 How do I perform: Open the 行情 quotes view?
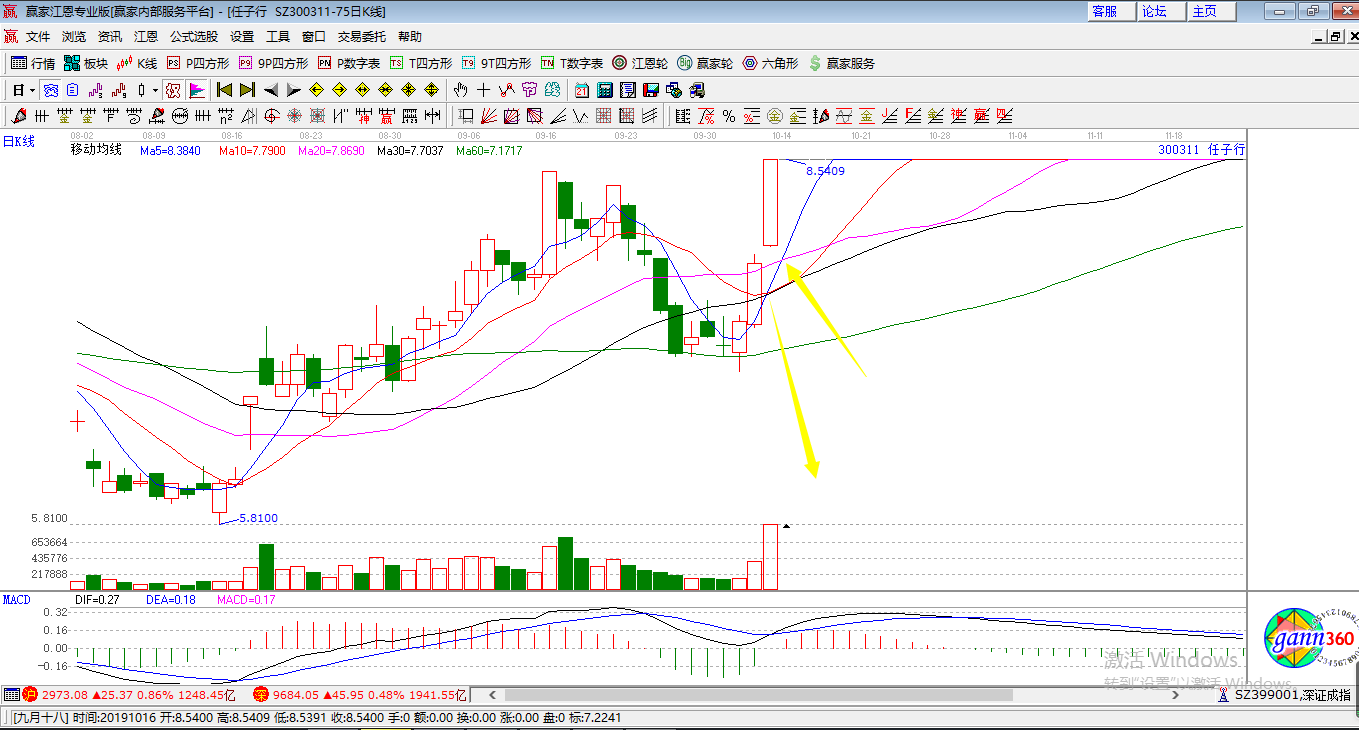33,63
